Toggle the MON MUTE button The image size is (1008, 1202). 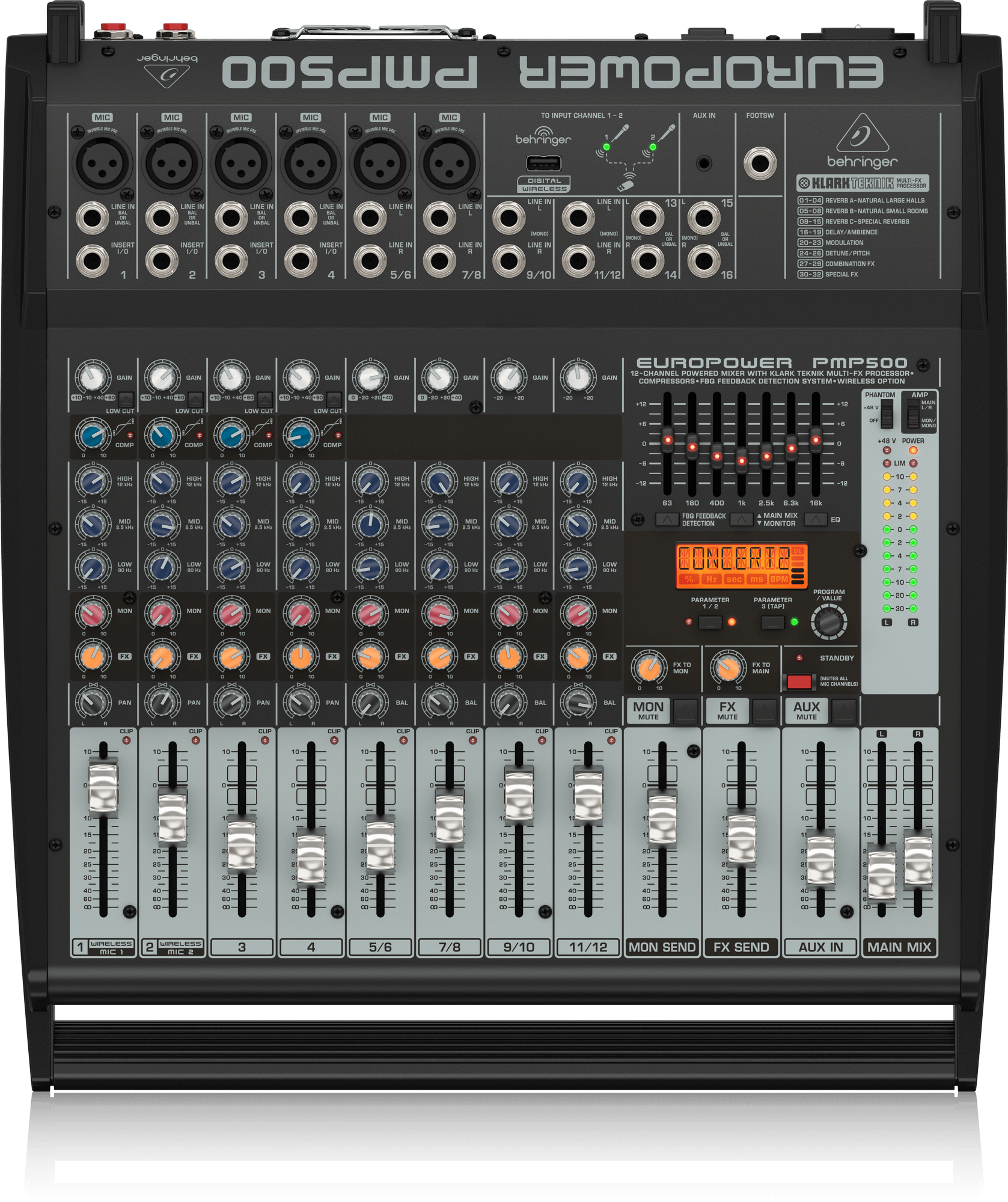(686, 711)
